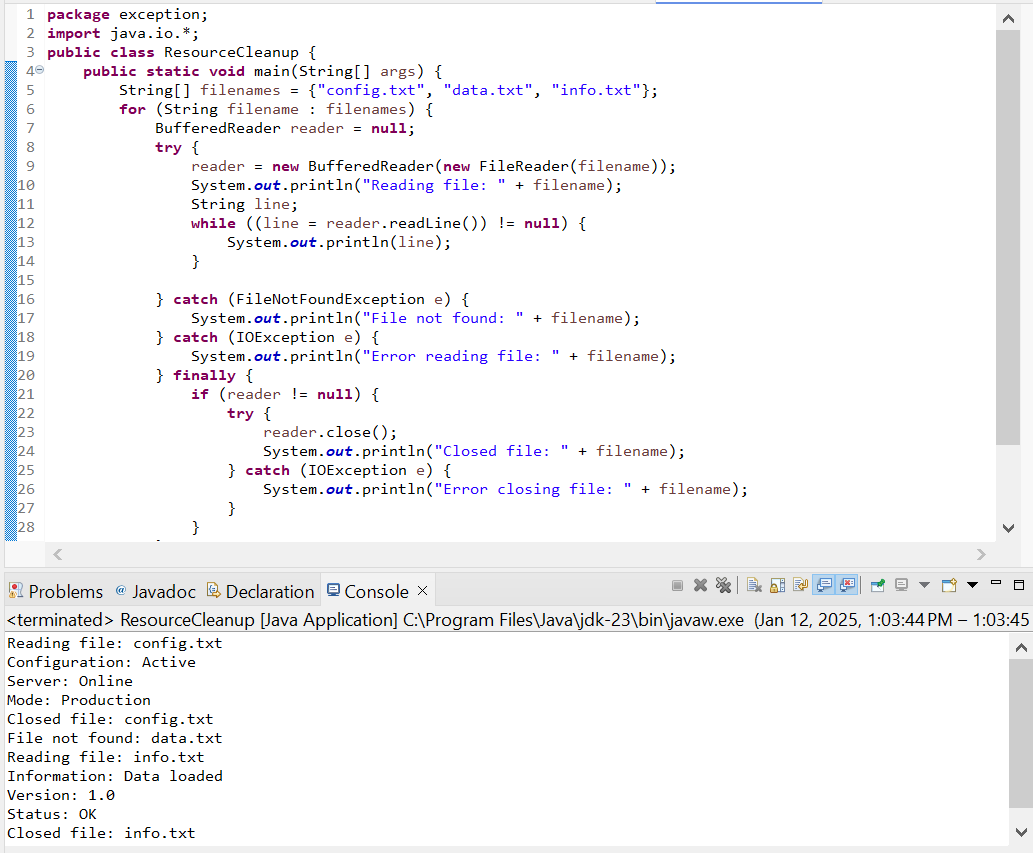Switch to the Declaration tab

(260, 592)
